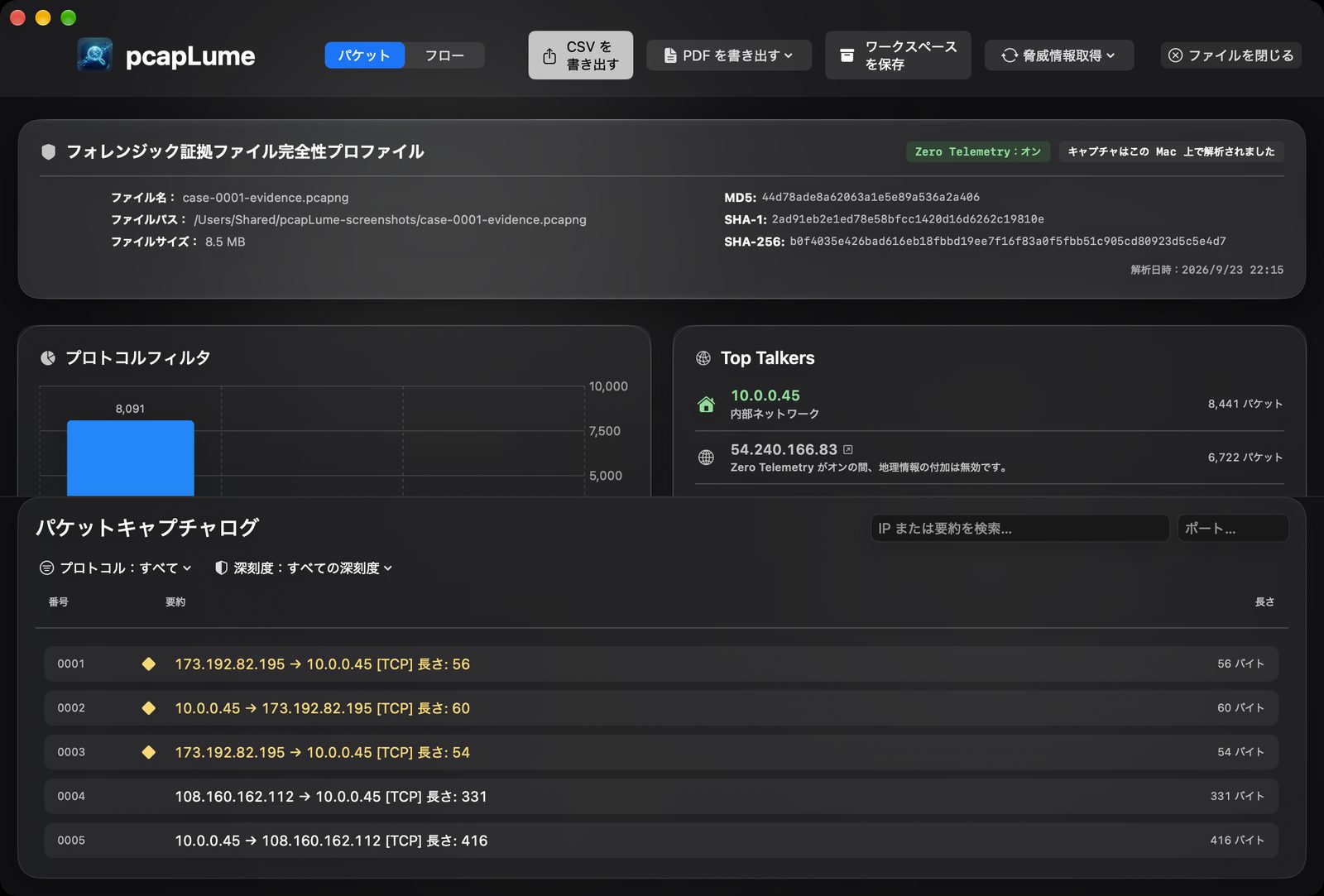Image resolution: width=1324 pixels, height=896 pixels.
Task: Click the pie chart icon next to プロトコルフィルタ
Action: 48,357
